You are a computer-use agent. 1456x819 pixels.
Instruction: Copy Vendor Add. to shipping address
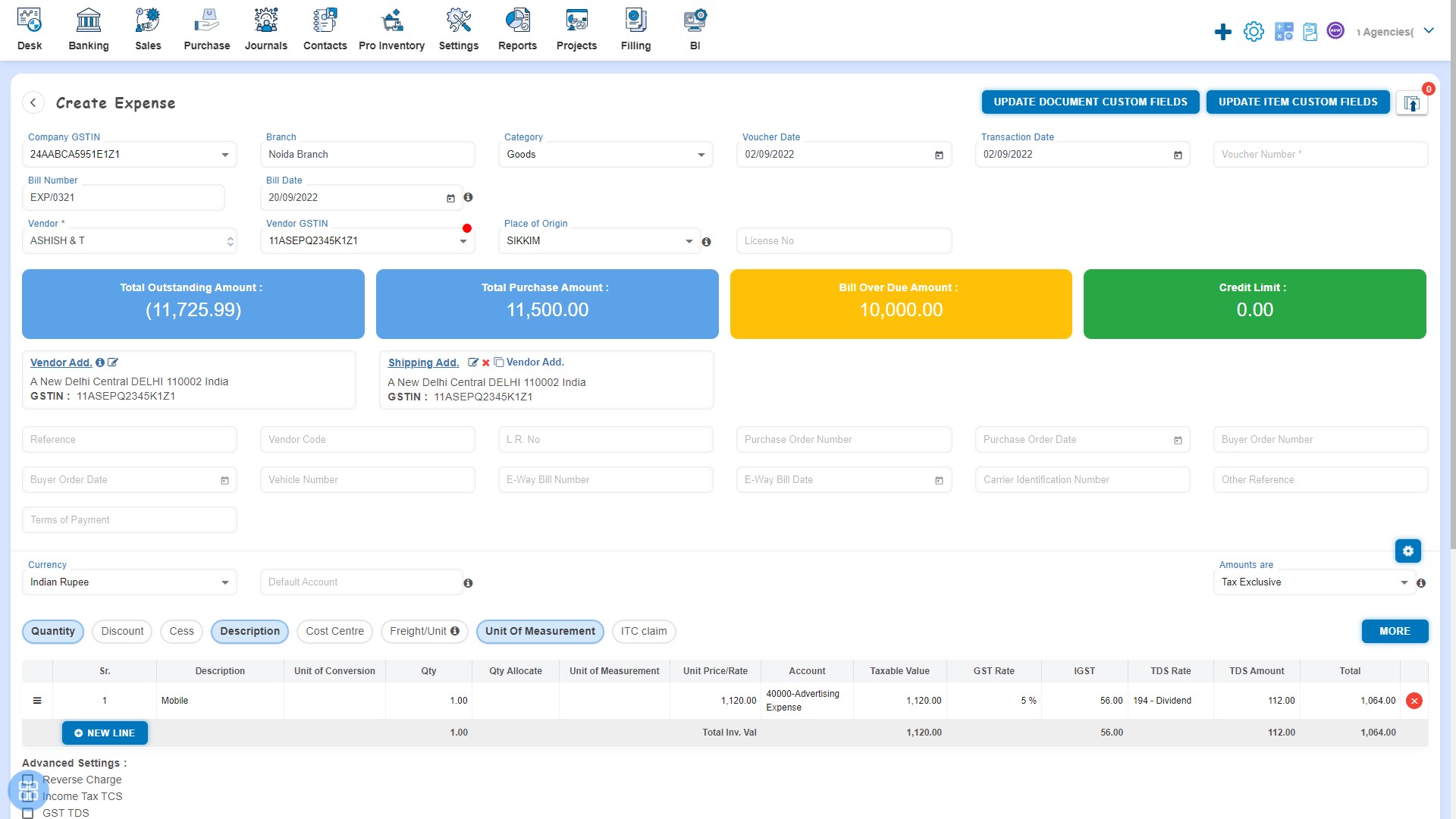pos(529,362)
